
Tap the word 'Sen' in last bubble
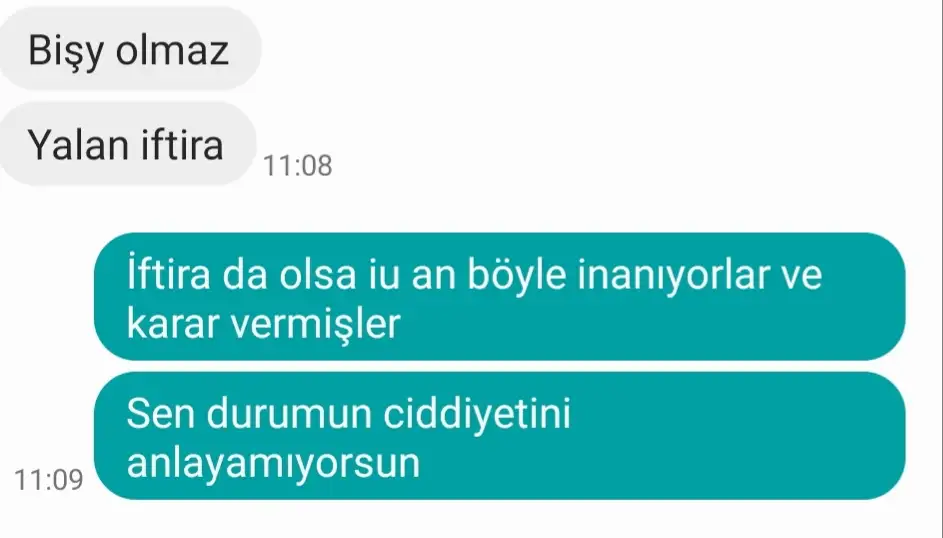(x=161, y=414)
